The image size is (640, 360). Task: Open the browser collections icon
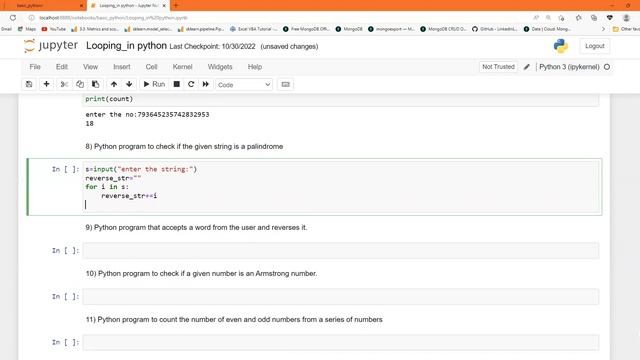594,18
